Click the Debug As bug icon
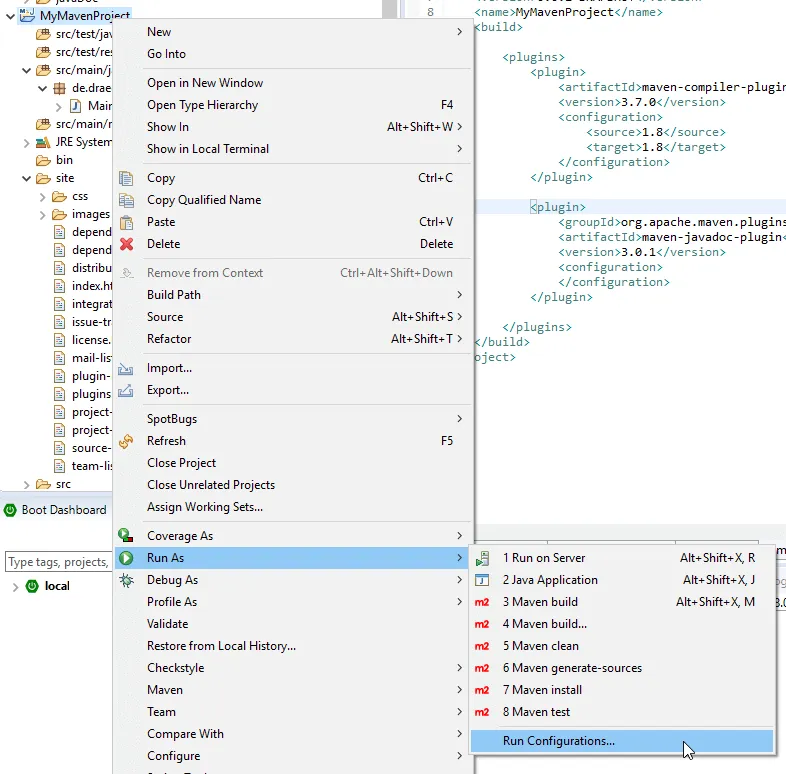The width and height of the screenshot is (786, 774). [126, 580]
